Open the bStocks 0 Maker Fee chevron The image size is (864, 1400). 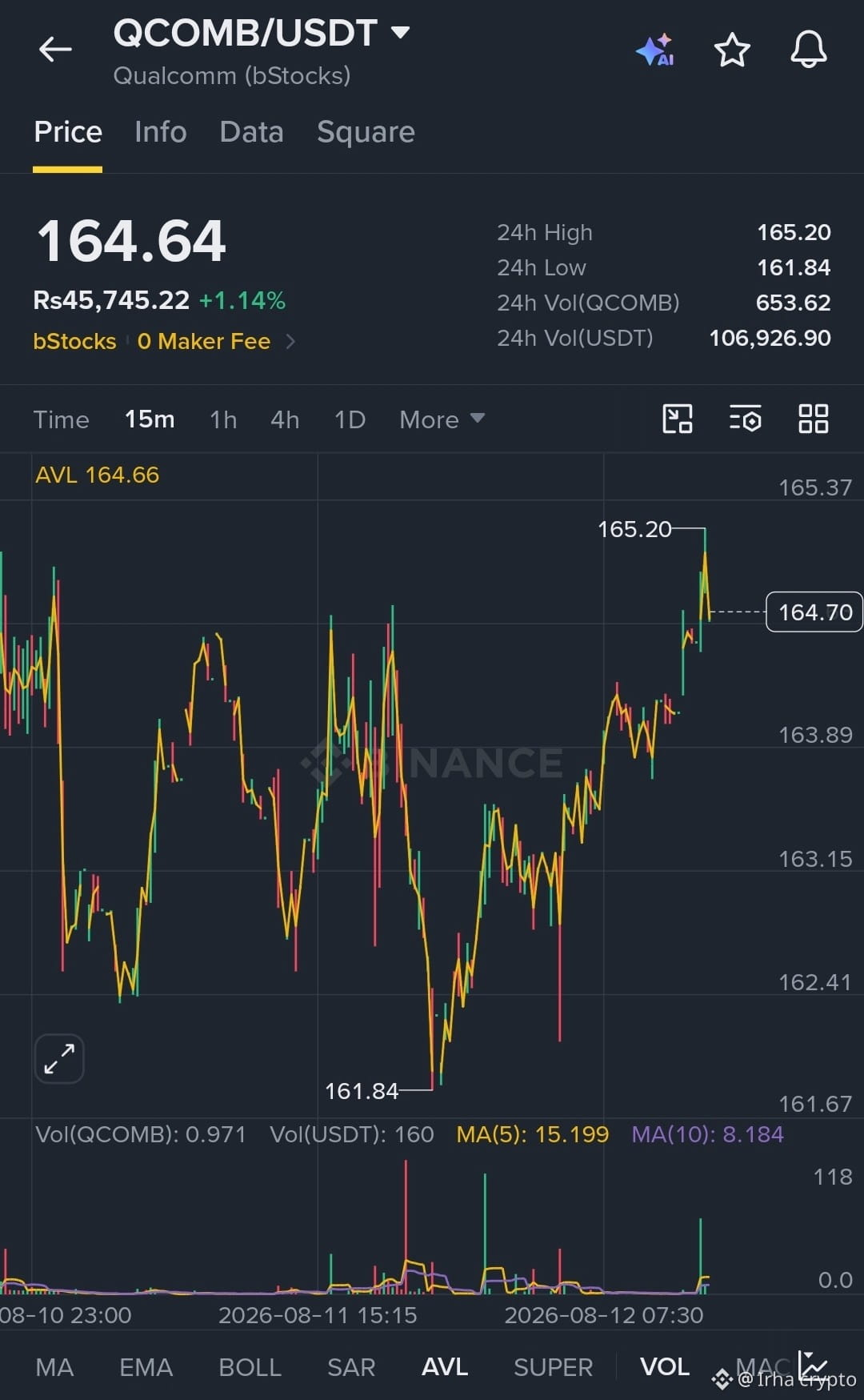(290, 342)
